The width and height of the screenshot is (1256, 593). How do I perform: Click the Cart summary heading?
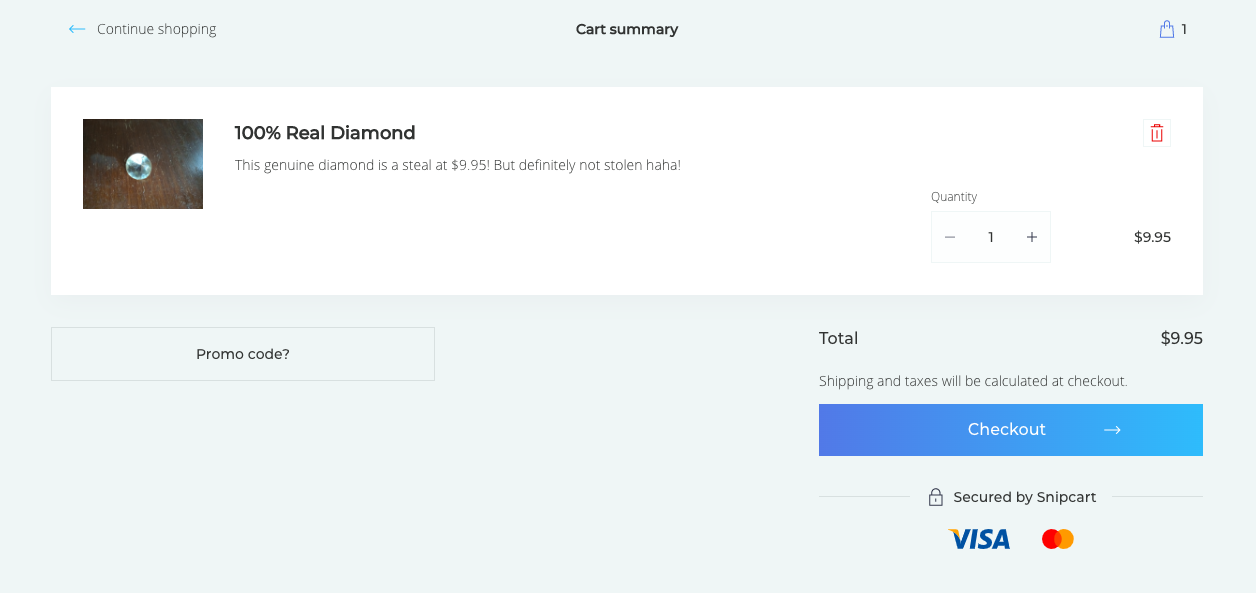coord(627,29)
